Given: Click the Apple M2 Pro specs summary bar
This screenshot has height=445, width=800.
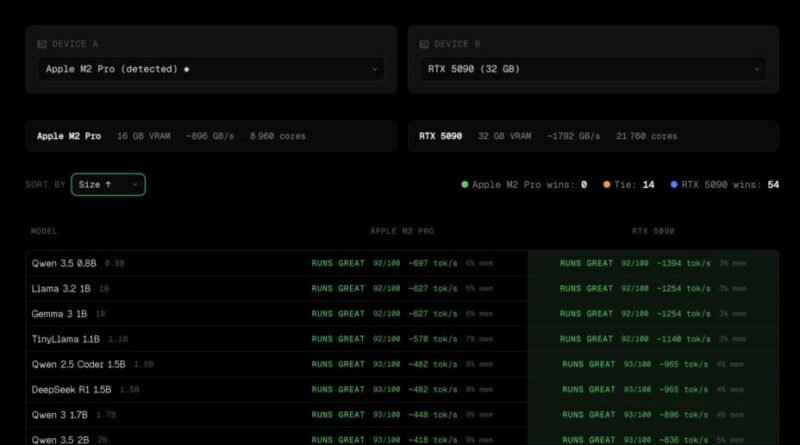Looking at the screenshot, I should pos(211,136).
